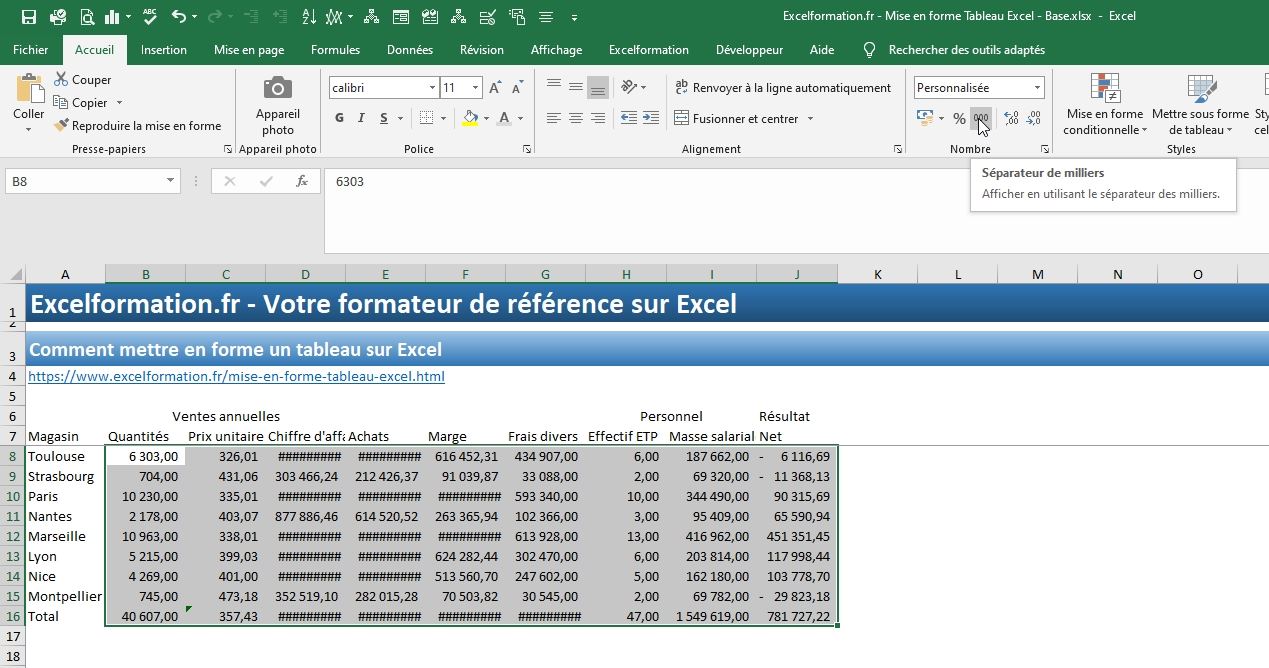Open the borders dropdown arrow

(444, 118)
